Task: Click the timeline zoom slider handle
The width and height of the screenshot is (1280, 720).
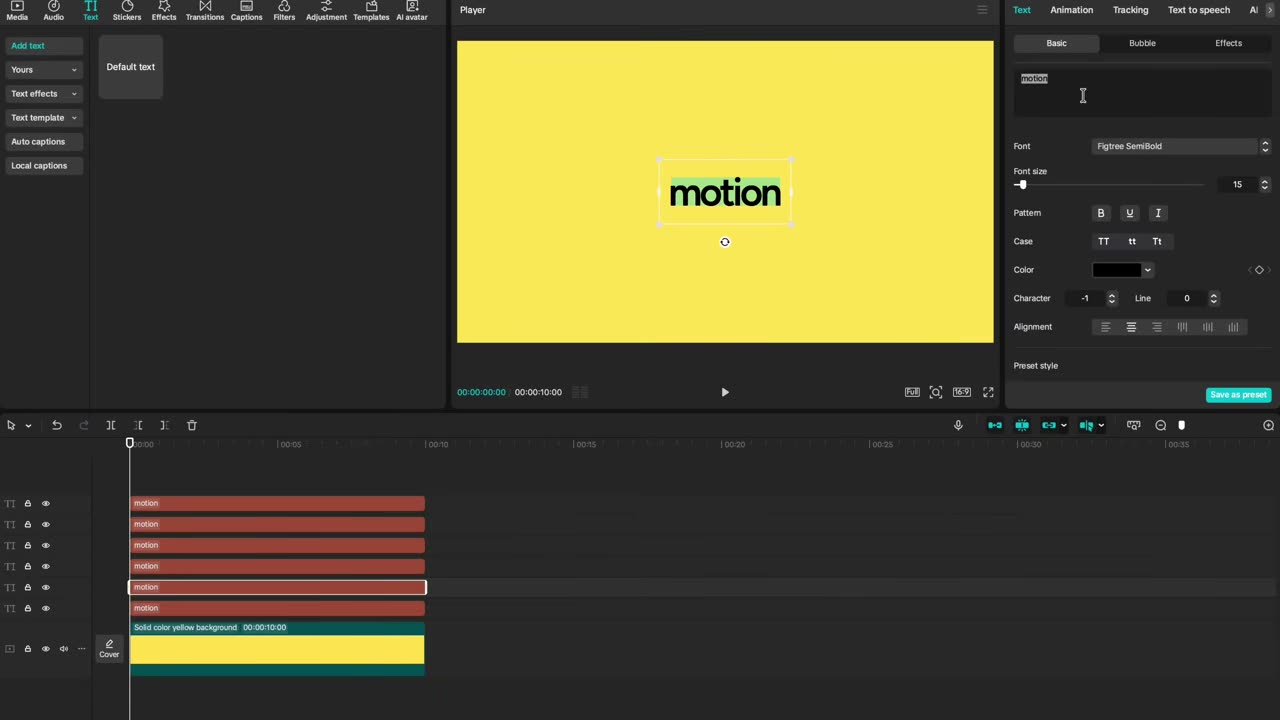Action: 1182,425
